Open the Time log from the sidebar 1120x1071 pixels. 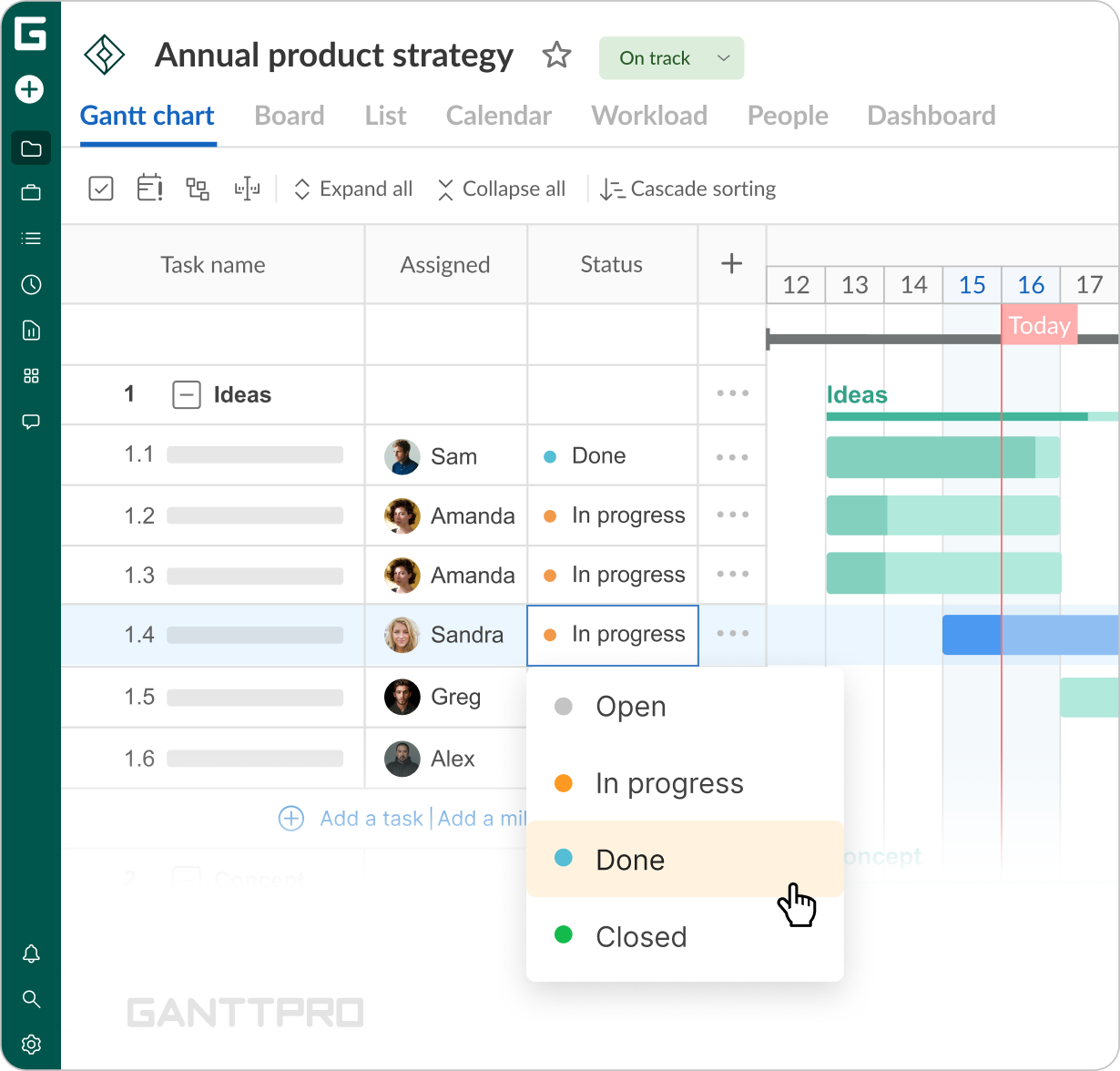pos(31,284)
